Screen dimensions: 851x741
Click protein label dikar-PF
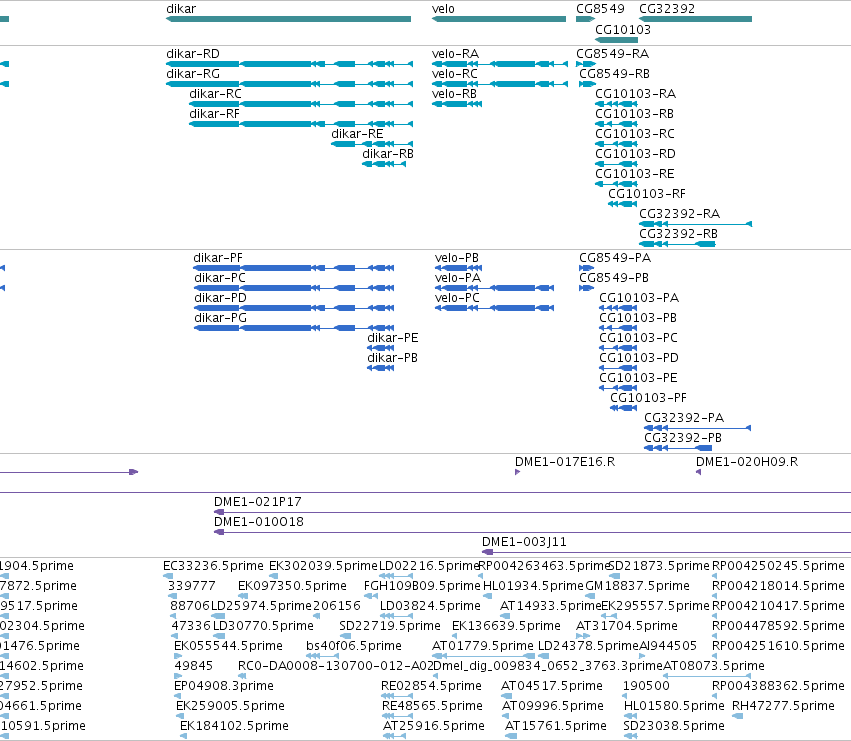point(218,258)
